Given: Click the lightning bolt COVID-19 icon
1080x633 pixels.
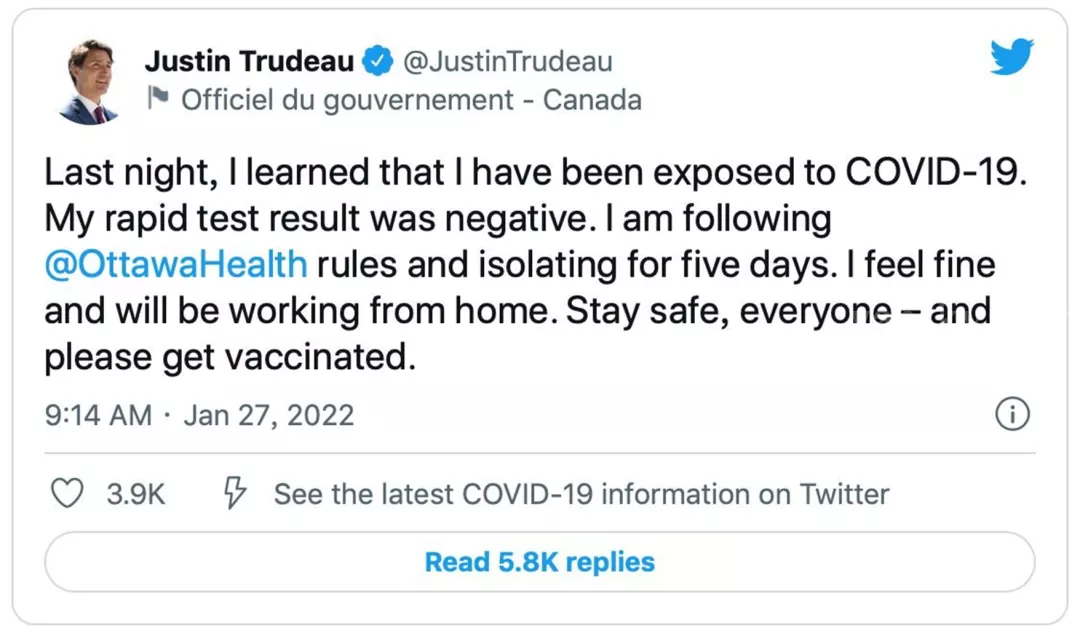Looking at the screenshot, I should [x=235, y=493].
